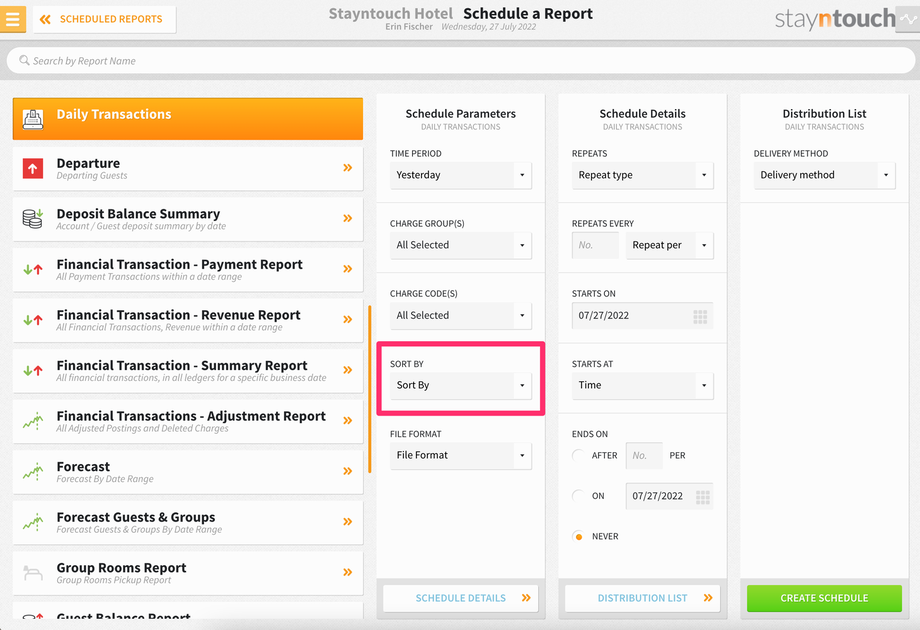This screenshot has width=920, height=630.
Task: Select Financial Transaction - Revenue Report
Action: [188, 320]
